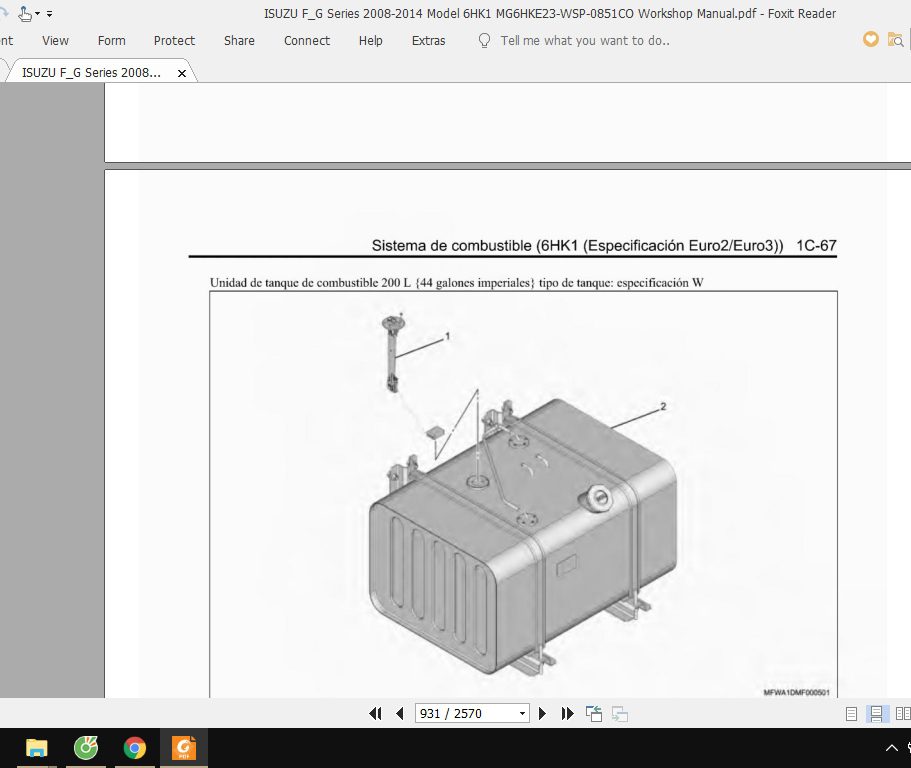Click 'Unidad de tanque de combustible' caption
The width and height of the screenshot is (911, 768).
click(457, 283)
